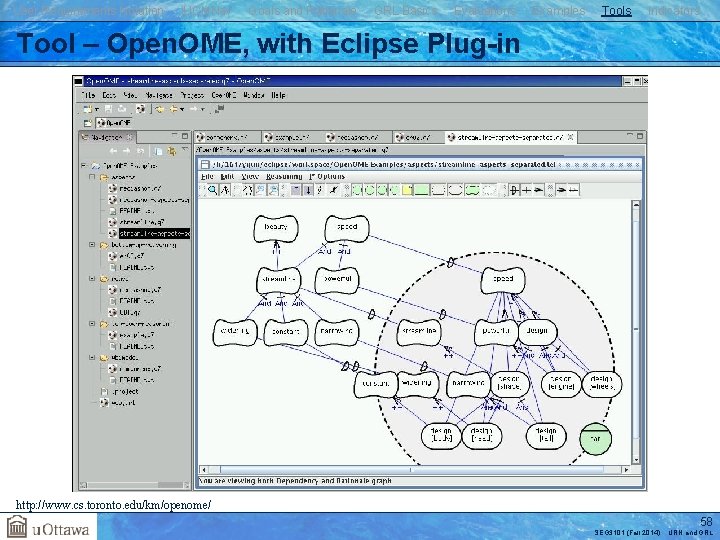
Task: Open the dropdown beside the back-navigation arrow
Action: coord(182,110)
